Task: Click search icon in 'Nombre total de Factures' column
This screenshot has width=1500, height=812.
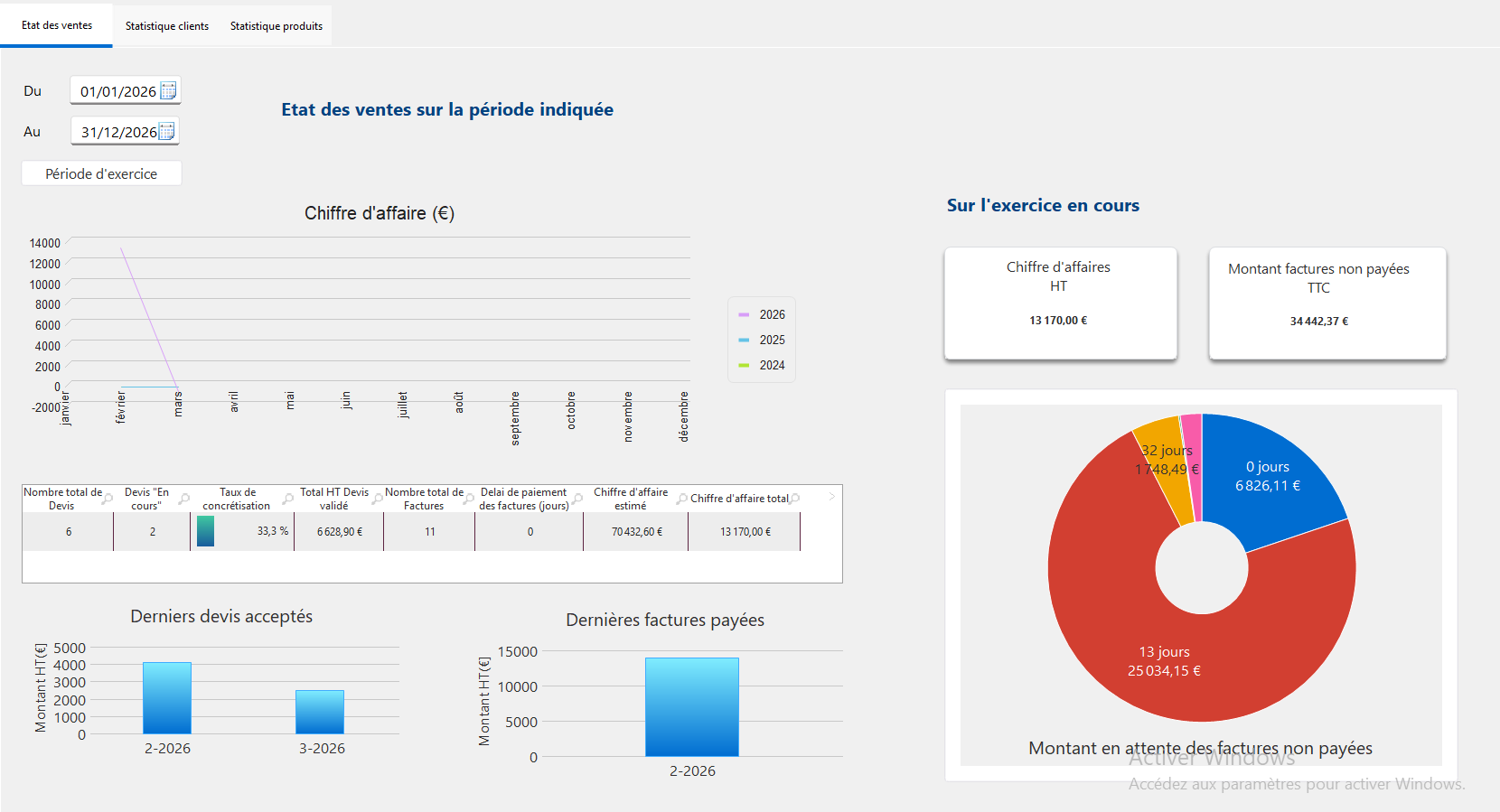Action: pyautogui.click(x=469, y=499)
